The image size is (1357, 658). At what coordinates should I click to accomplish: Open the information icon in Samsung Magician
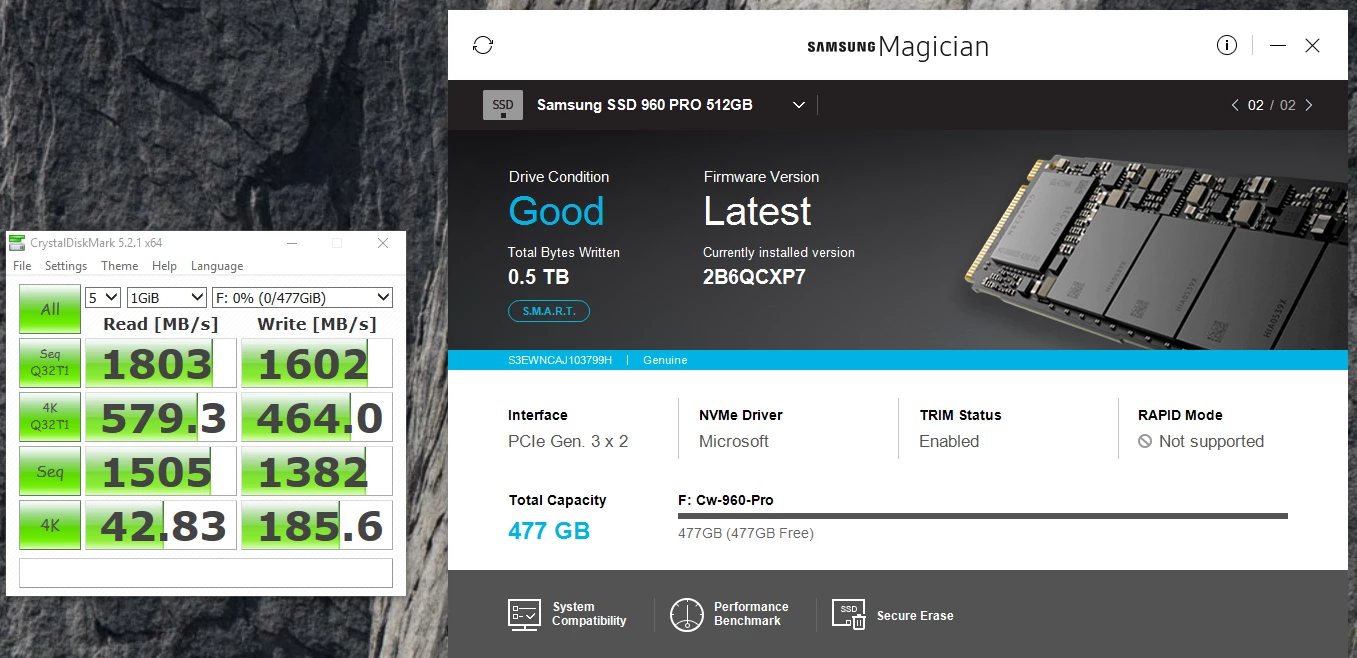(1227, 45)
